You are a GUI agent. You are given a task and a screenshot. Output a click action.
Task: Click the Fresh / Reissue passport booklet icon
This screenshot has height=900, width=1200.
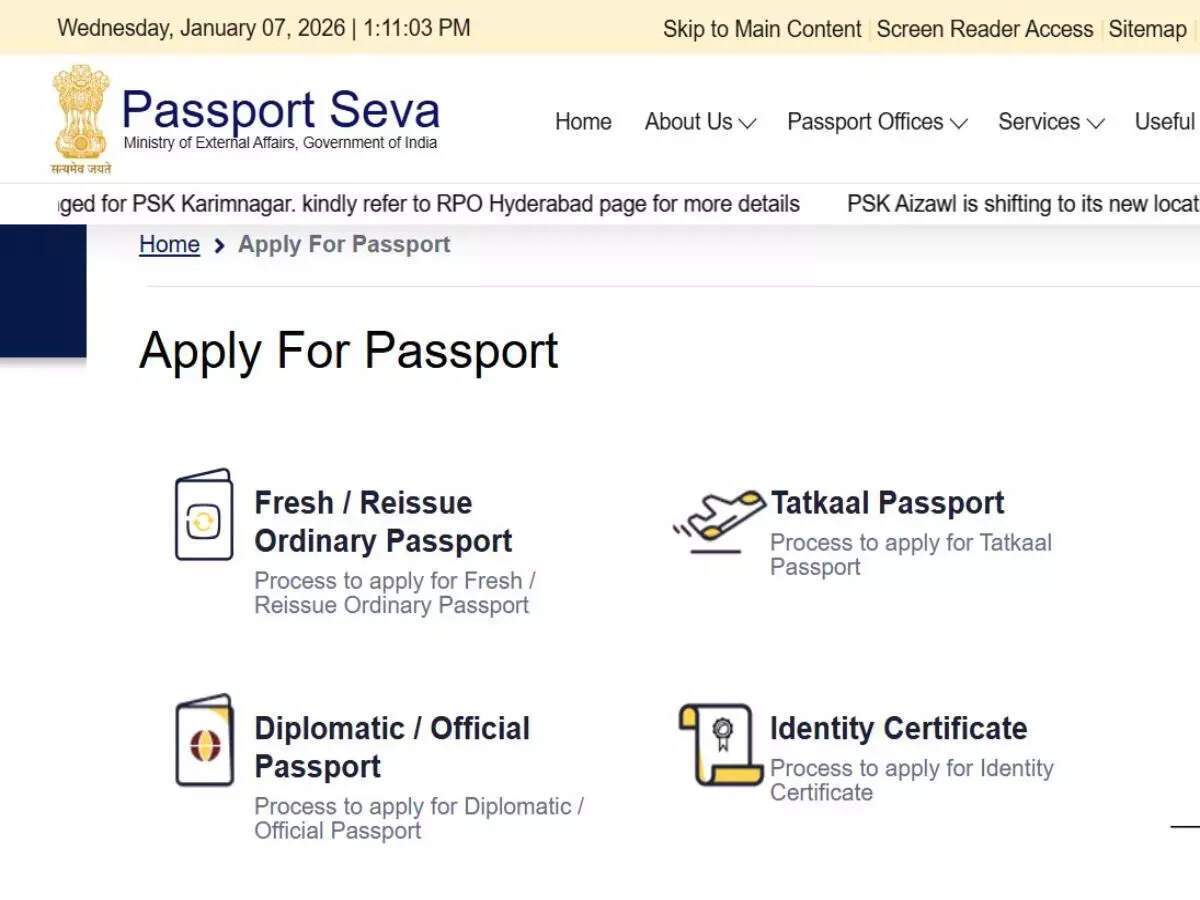tap(203, 515)
